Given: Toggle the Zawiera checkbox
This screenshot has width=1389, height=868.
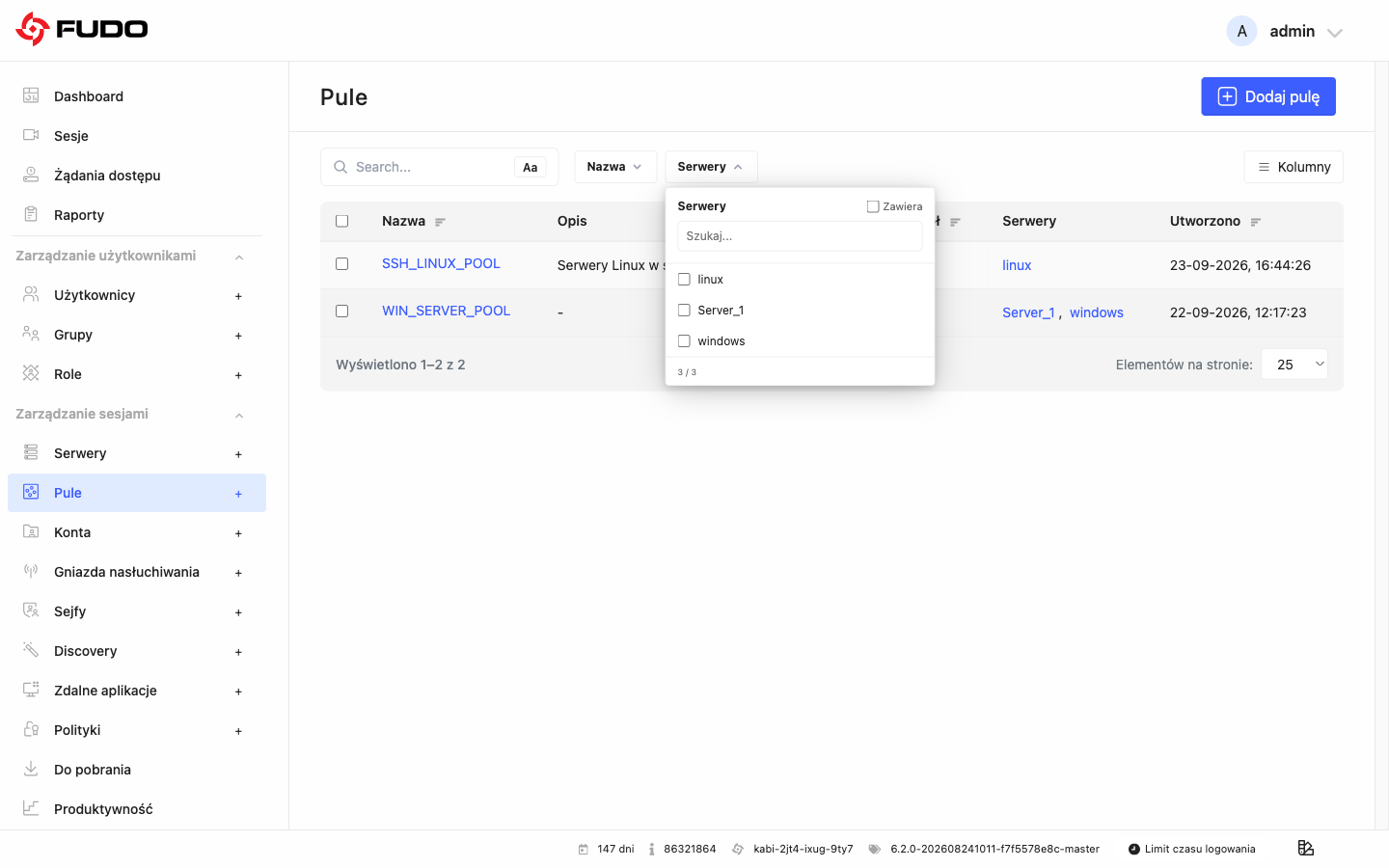Looking at the screenshot, I should click(x=873, y=206).
